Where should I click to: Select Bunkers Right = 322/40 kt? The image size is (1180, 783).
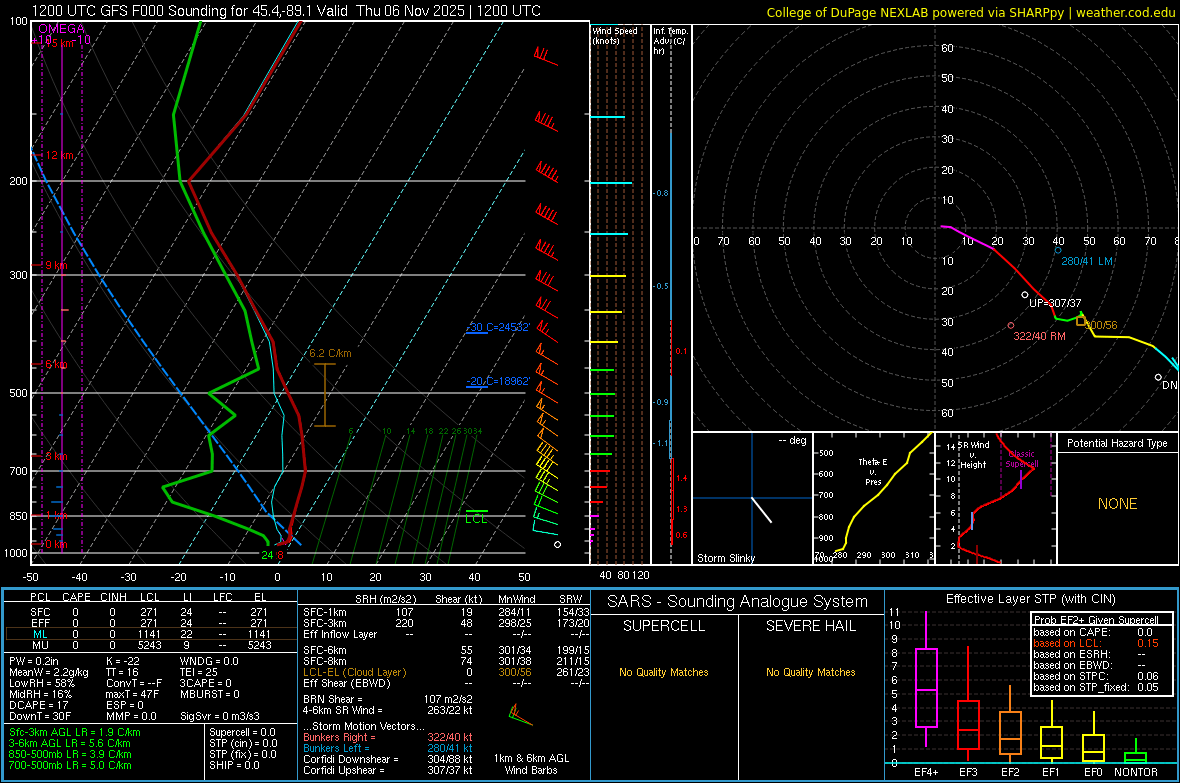(x=388, y=737)
